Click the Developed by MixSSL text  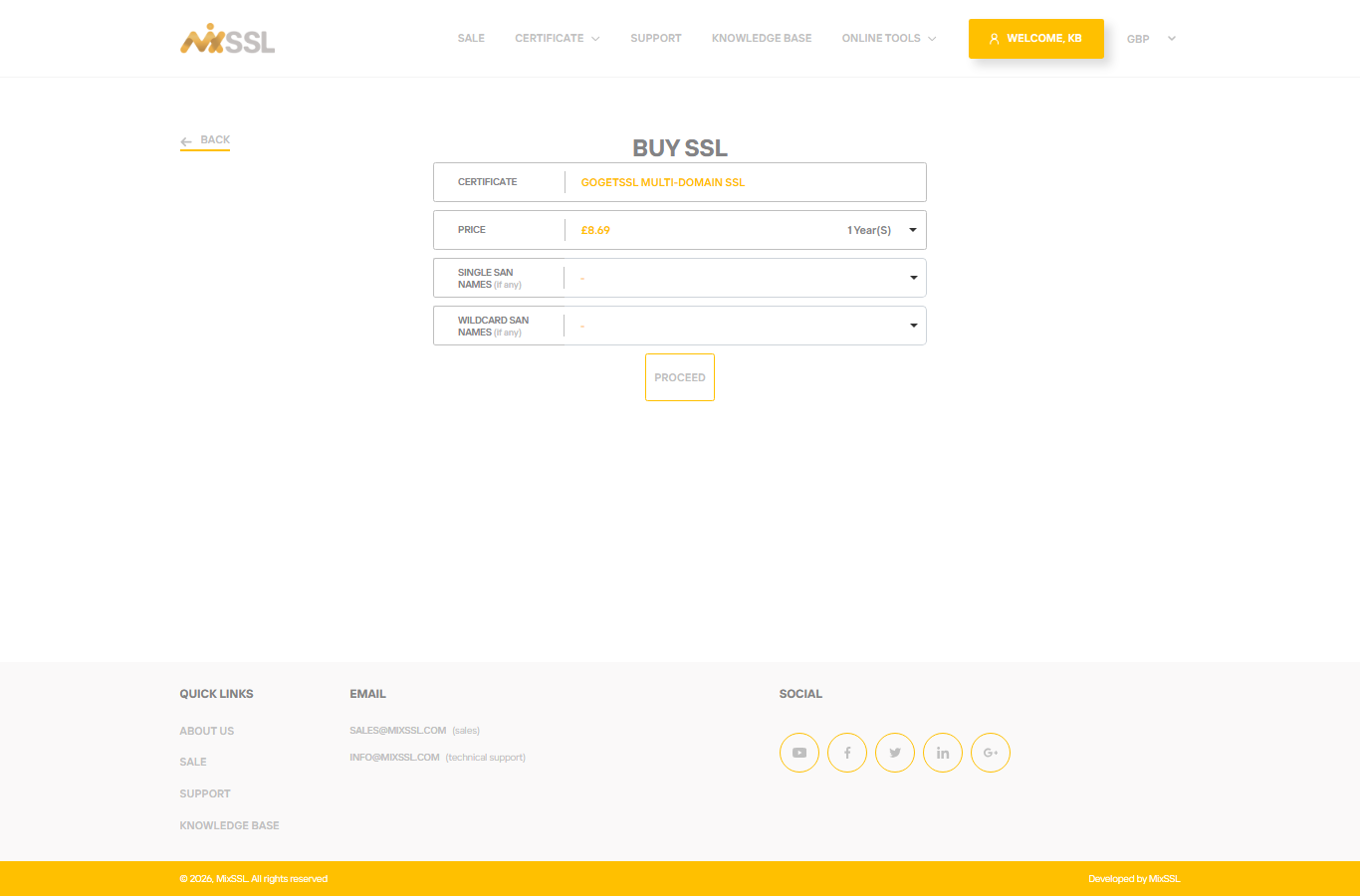click(x=1134, y=879)
